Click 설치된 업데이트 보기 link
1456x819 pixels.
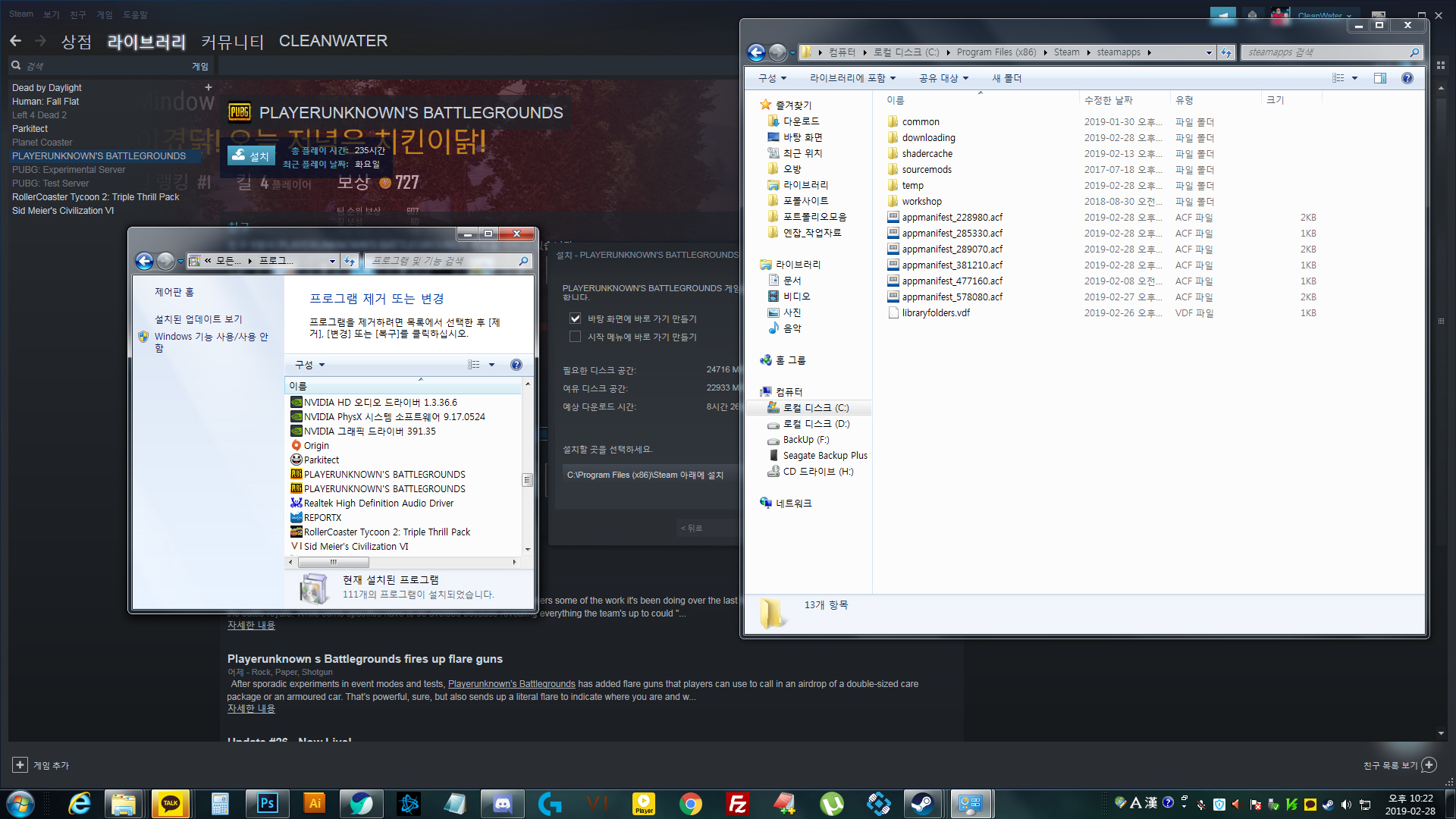[x=199, y=319]
